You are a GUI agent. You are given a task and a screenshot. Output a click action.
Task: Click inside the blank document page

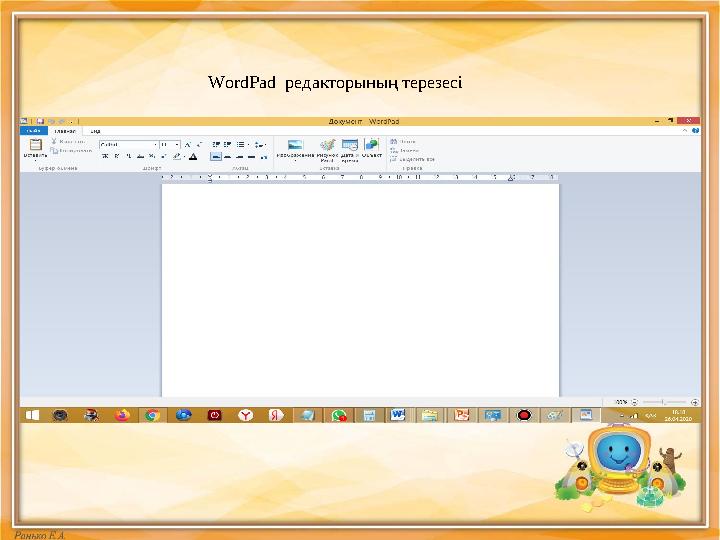tap(360, 290)
